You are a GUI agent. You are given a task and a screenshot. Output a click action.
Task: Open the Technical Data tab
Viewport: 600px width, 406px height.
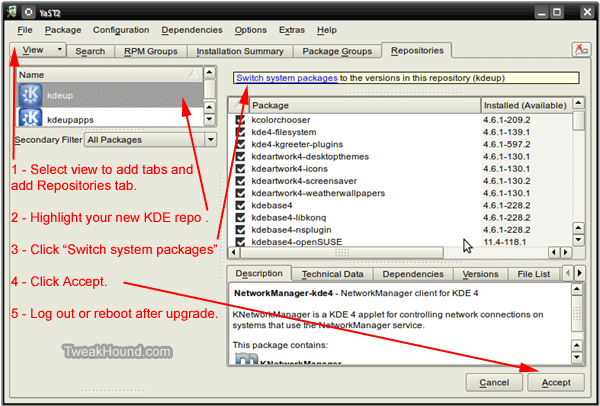click(332, 274)
